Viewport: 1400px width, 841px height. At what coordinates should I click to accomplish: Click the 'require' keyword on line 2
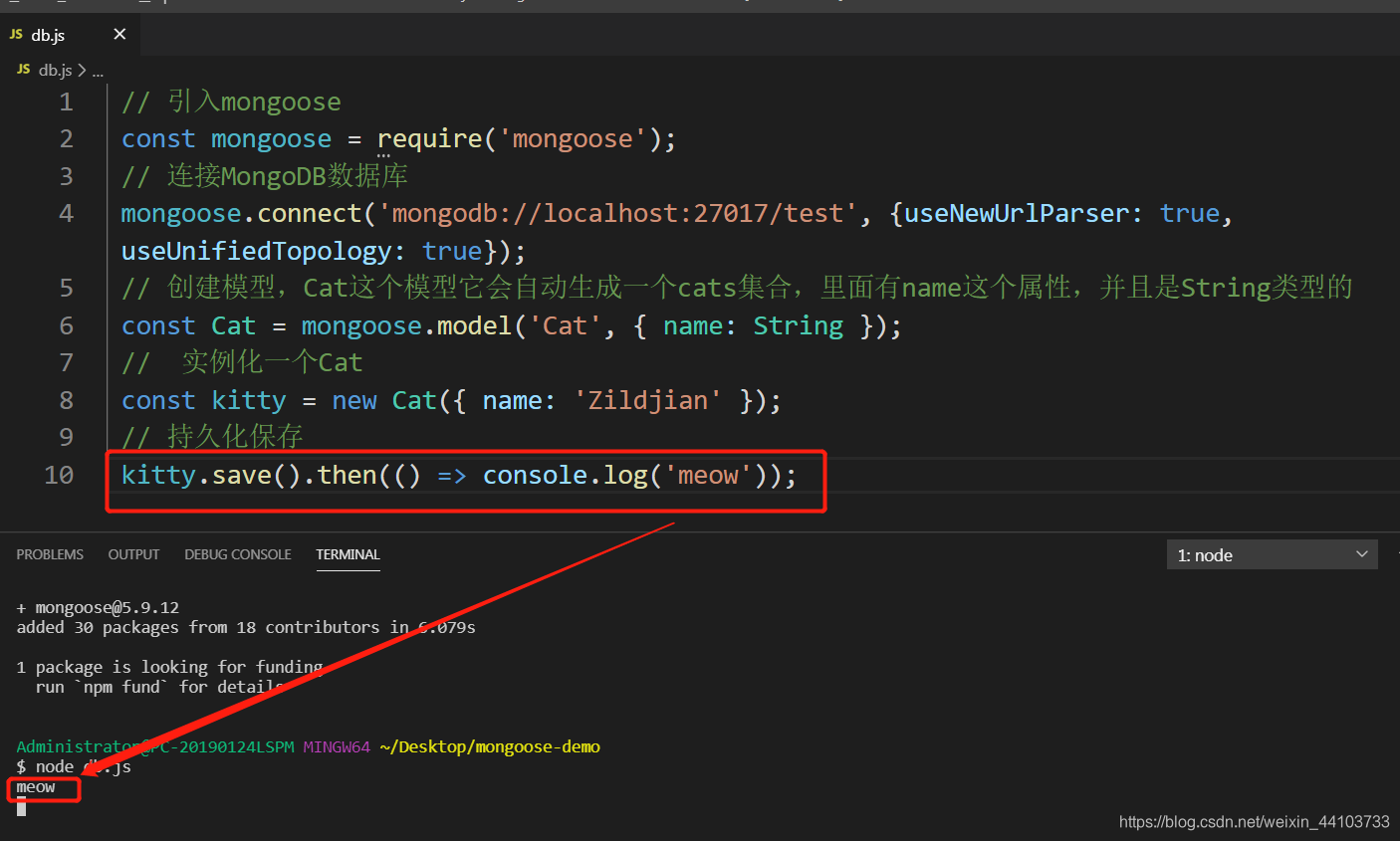pyautogui.click(x=429, y=138)
